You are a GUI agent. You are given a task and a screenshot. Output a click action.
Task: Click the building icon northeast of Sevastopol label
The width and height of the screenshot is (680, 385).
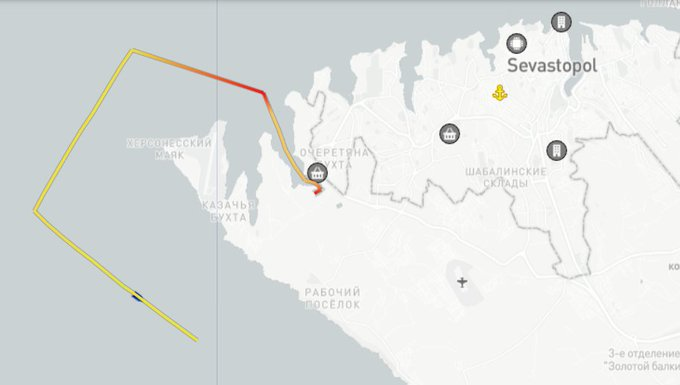point(561,22)
